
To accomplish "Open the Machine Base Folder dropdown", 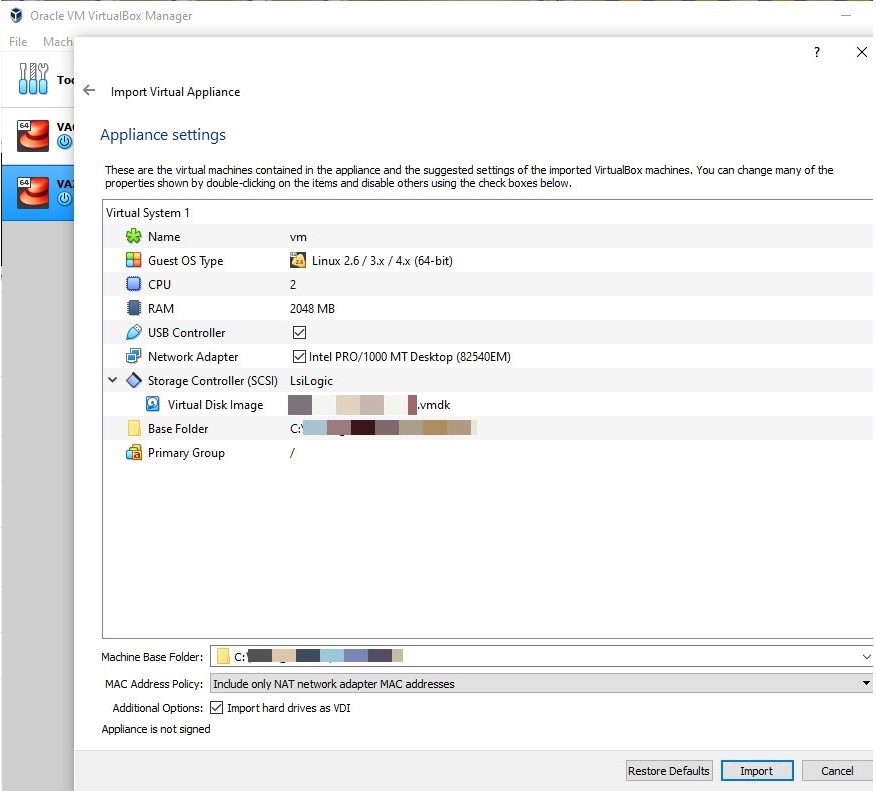I will coord(865,657).
